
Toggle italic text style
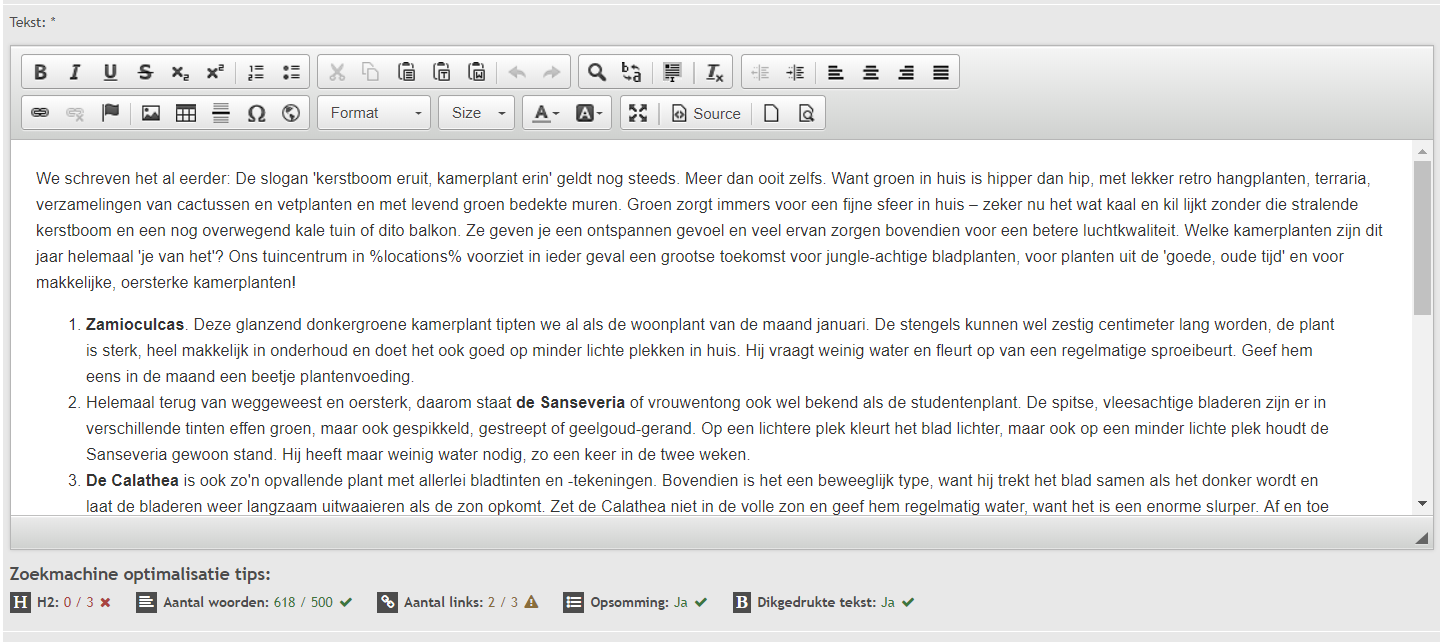tap(75, 72)
